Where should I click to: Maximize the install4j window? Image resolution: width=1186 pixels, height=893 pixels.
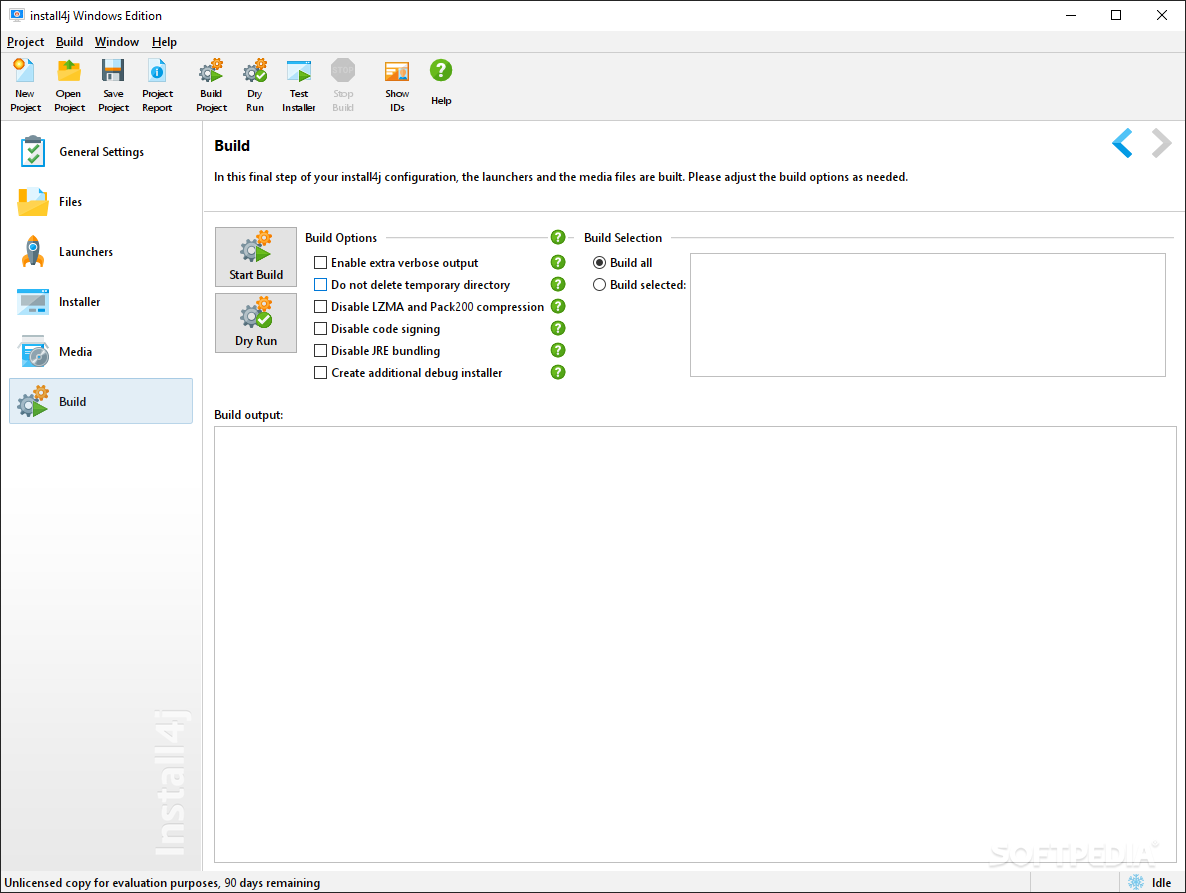click(1116, 15)
